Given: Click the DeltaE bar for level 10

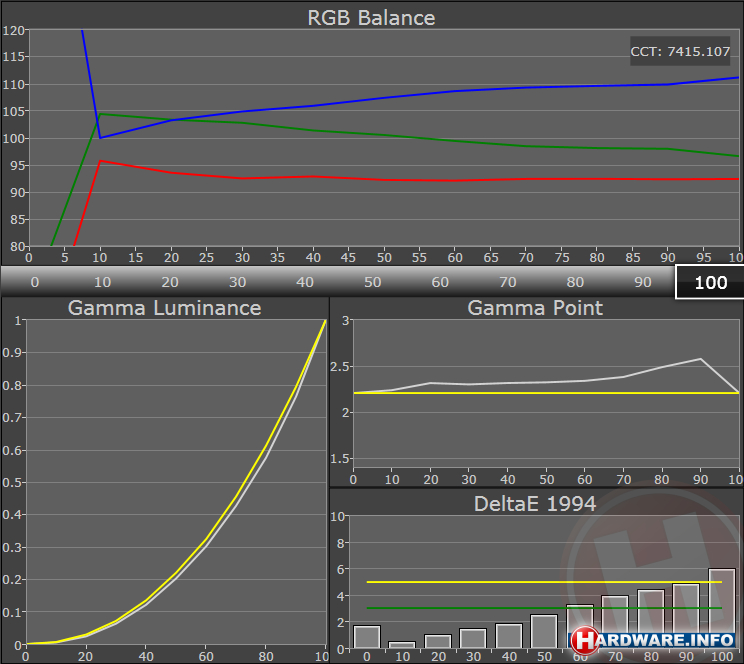Looking at the screenshot, I should [x=402, y=645].
